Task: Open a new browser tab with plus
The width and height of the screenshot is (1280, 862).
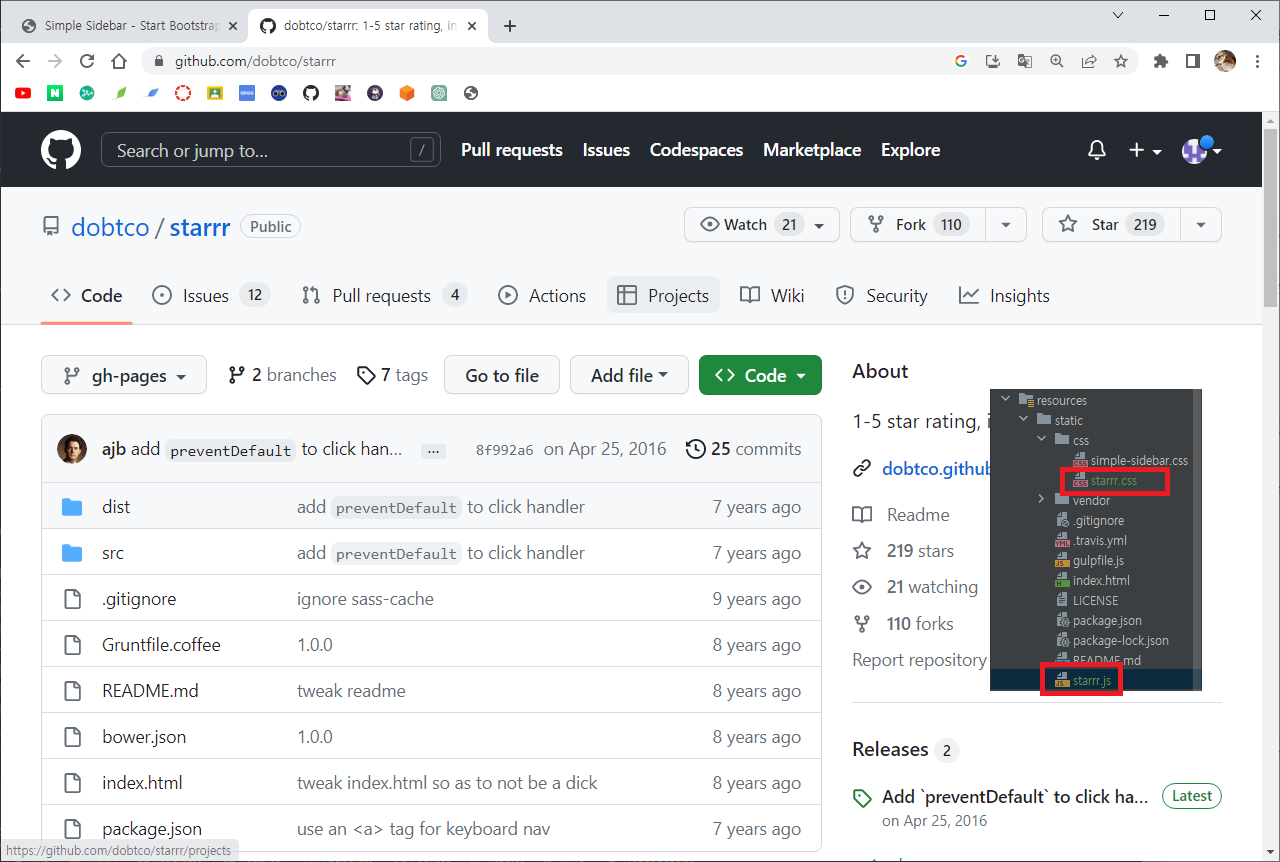Action: click(510, 26)
